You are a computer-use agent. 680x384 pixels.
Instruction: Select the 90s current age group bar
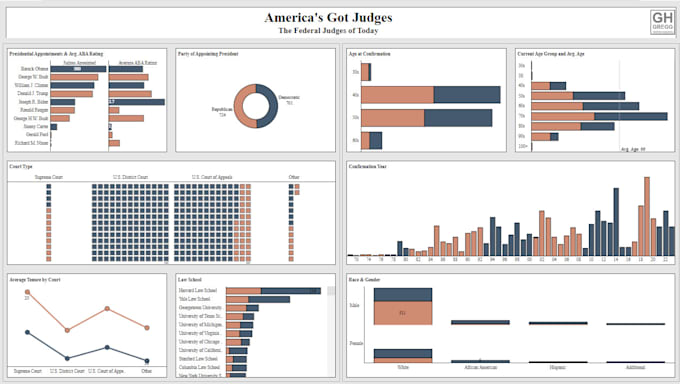click(x=545, y=137)
